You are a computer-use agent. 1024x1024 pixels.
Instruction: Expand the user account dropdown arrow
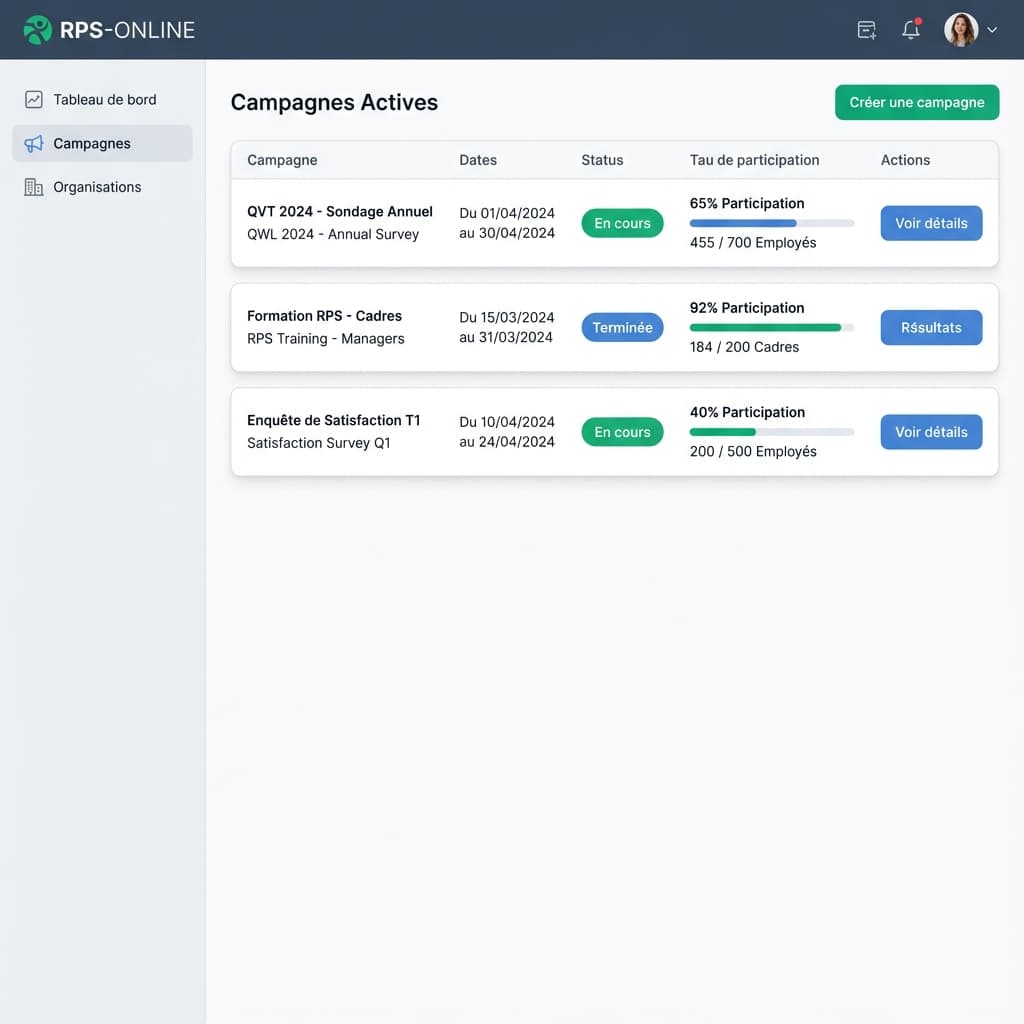(992, 30)
